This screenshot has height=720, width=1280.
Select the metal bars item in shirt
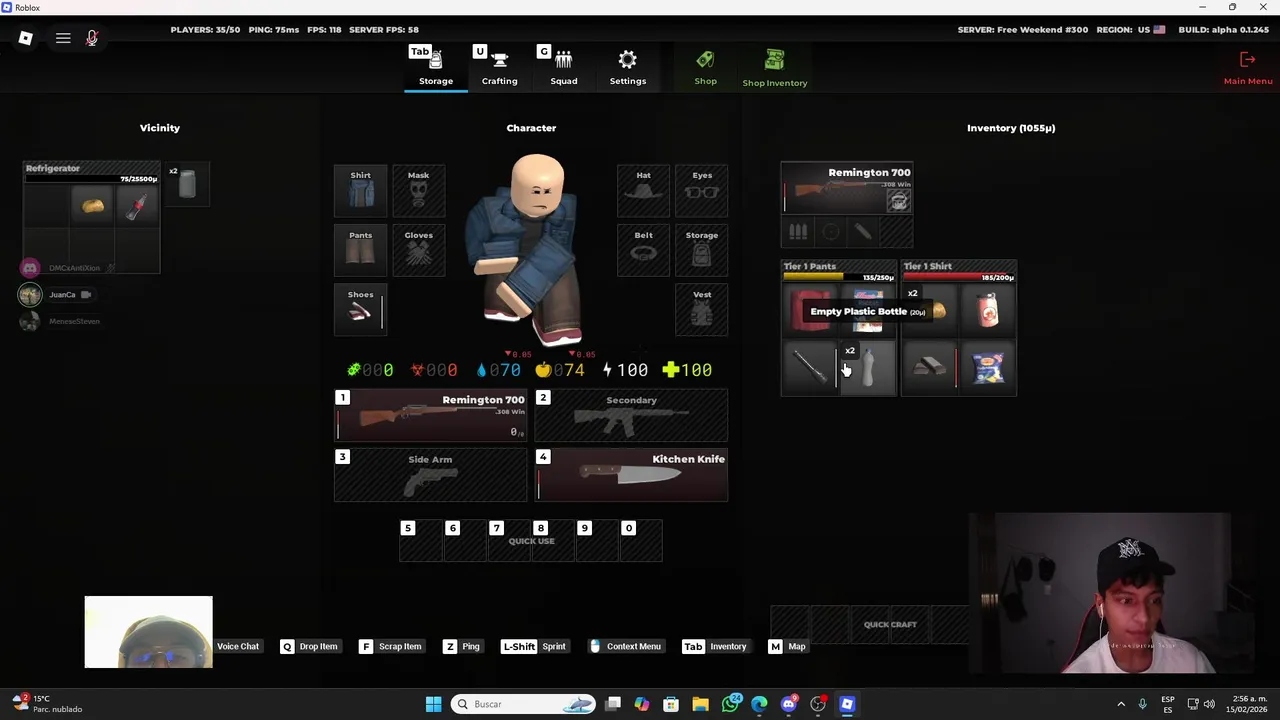[x=930, y=369]
